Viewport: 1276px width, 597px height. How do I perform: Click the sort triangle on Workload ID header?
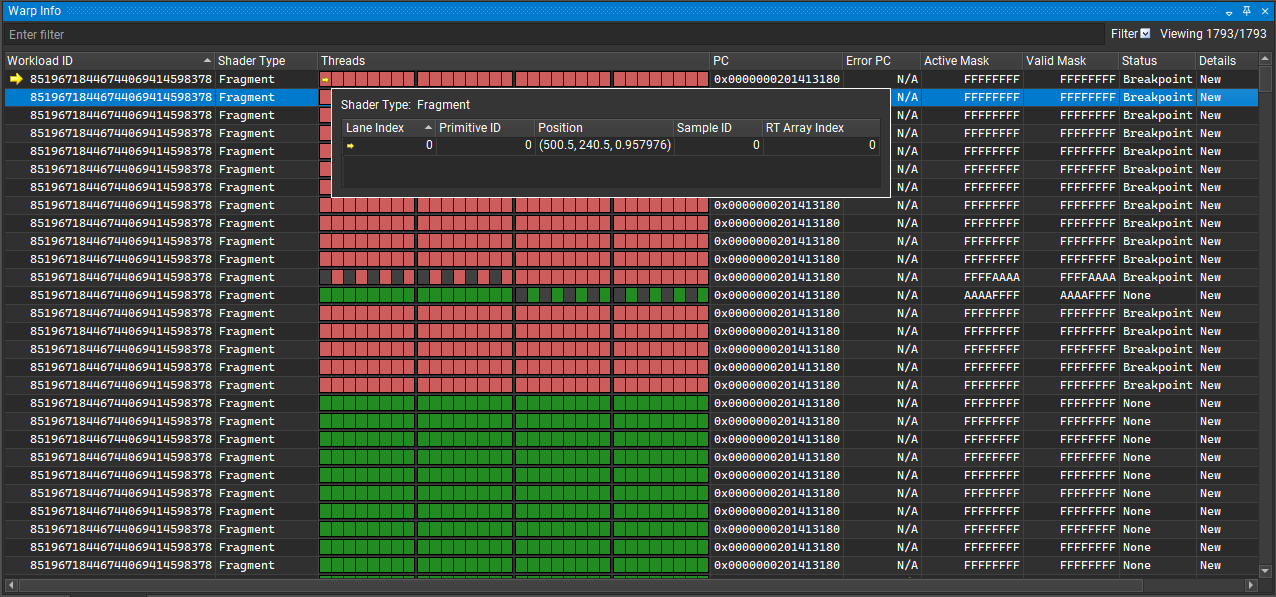[x=207, y=60]
